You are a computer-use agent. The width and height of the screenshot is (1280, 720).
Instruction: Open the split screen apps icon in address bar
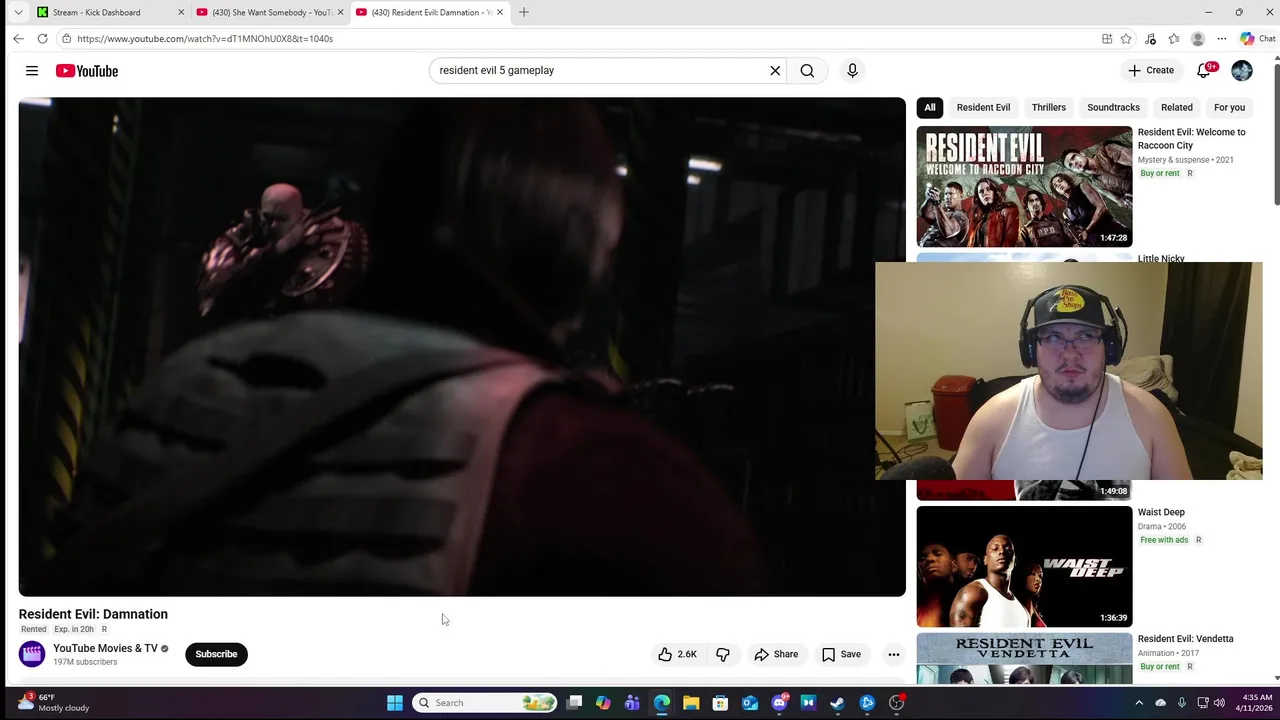pos(1107,39)
